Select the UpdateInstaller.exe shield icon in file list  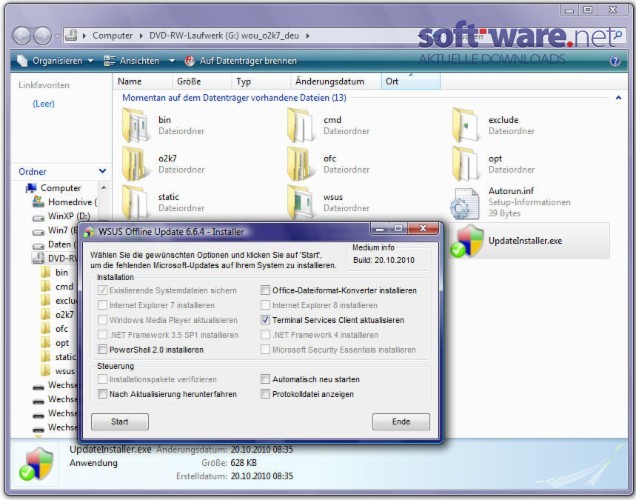point(467,241)
